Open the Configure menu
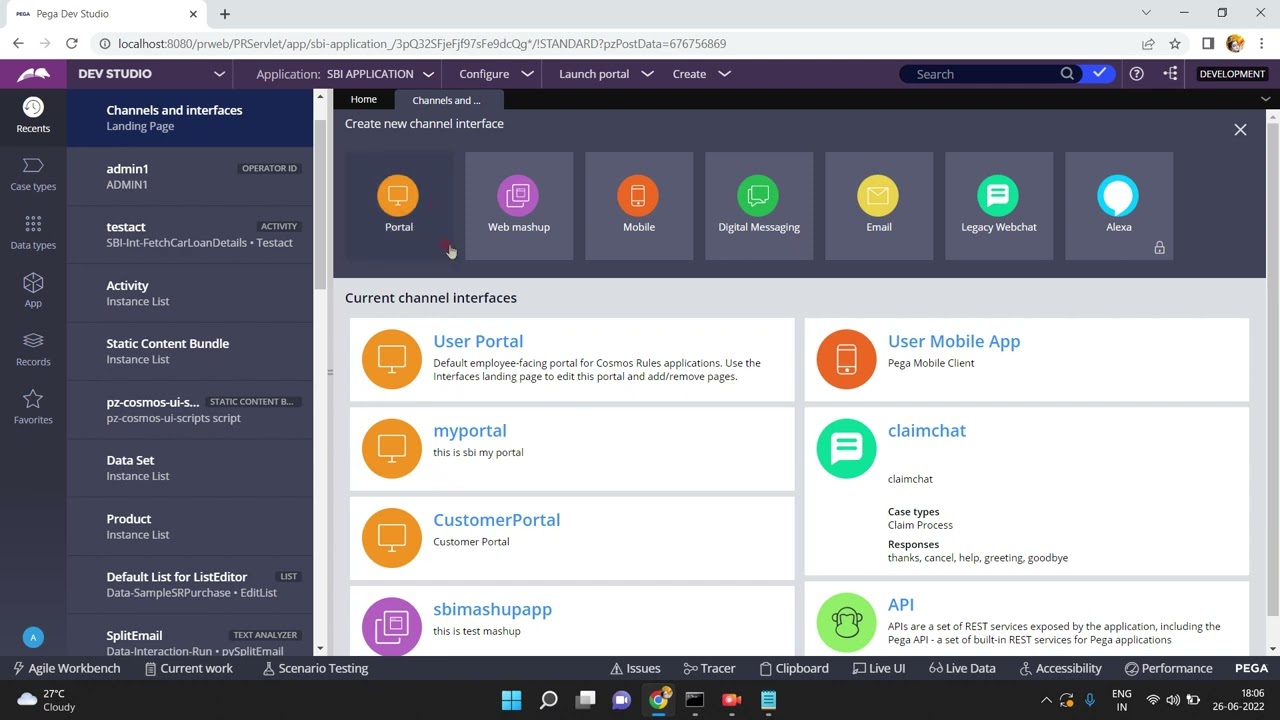The height and width of the screenshot is (720, 1280). (x=496, y=74)
